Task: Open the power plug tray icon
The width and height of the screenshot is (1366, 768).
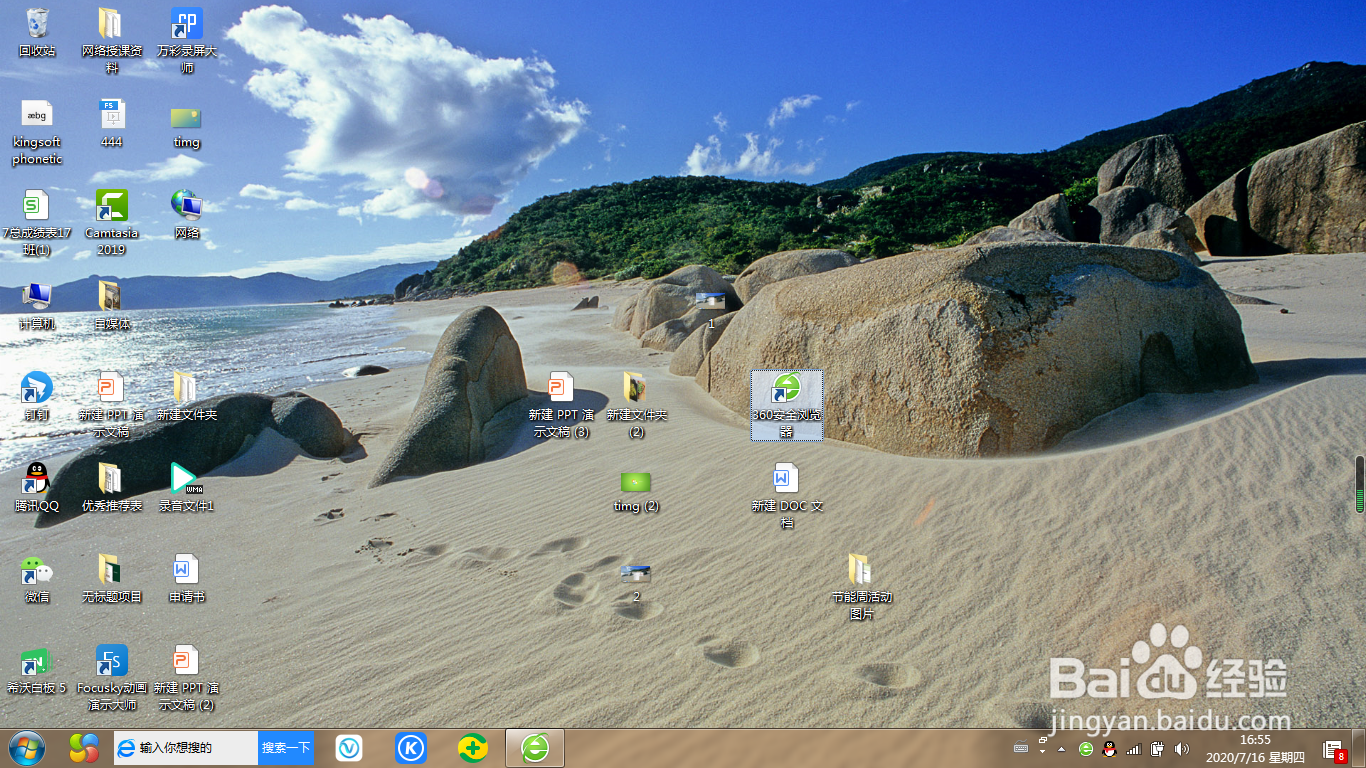Action: [x=1157, y=748]
